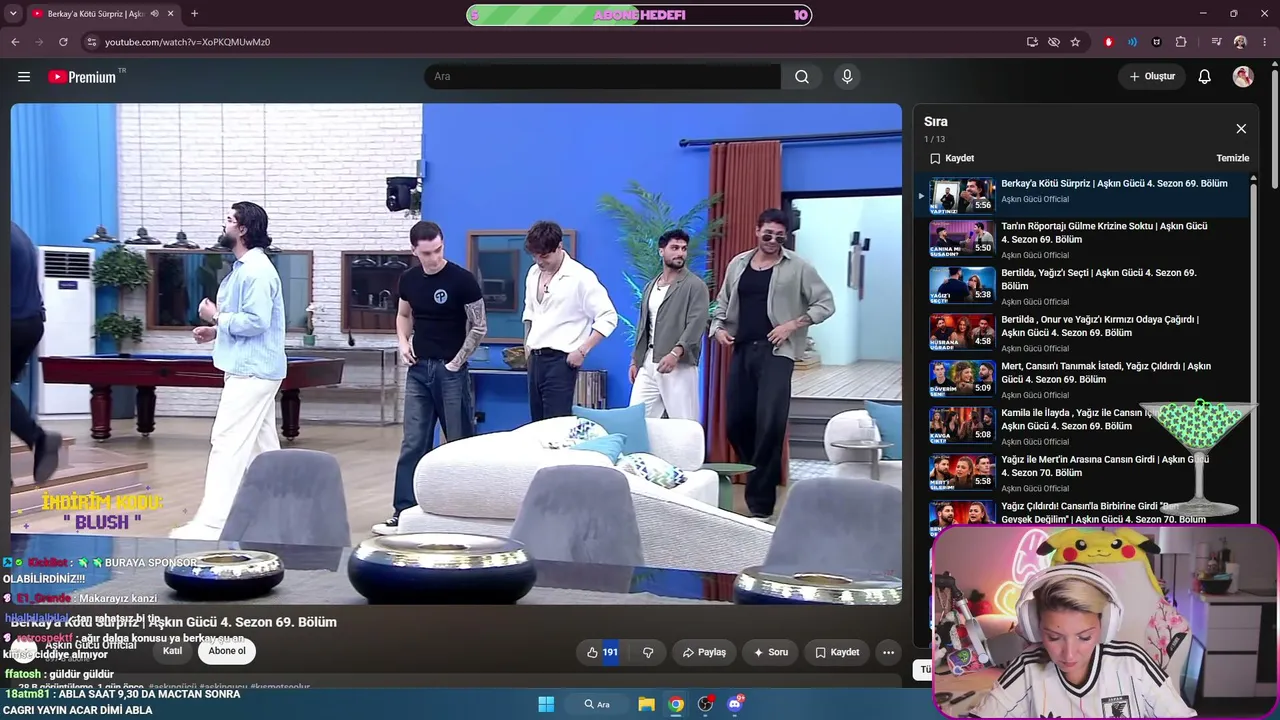Image resolution: width=1280 pixels, height=720 pixels.
Task: Click the main video player area
Action: (x=456, y=354)
